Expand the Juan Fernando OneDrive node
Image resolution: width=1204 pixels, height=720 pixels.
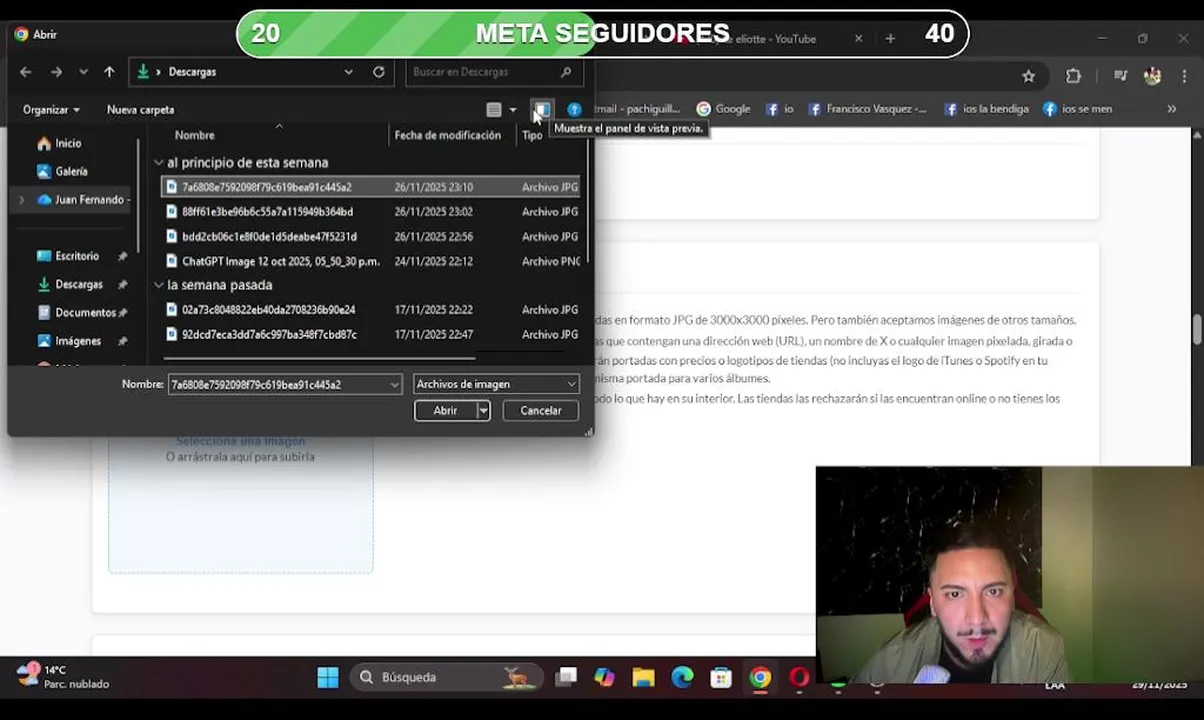(22, 200)
